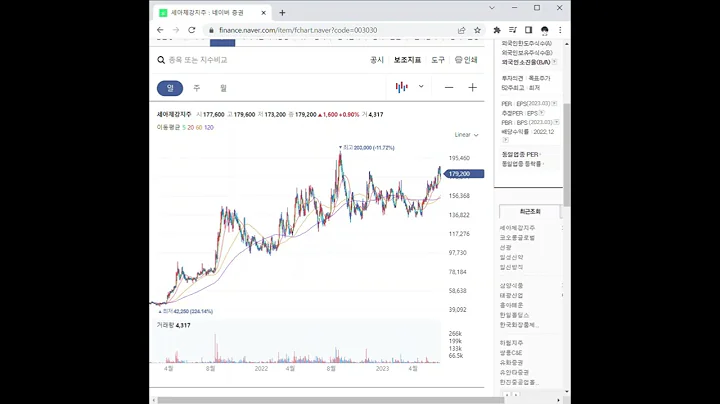The width and height of the screenshot is (720, 404).
Task: Click the info icon next to PBR BPS
Action: pyautogui.click(x=557, y=122)
